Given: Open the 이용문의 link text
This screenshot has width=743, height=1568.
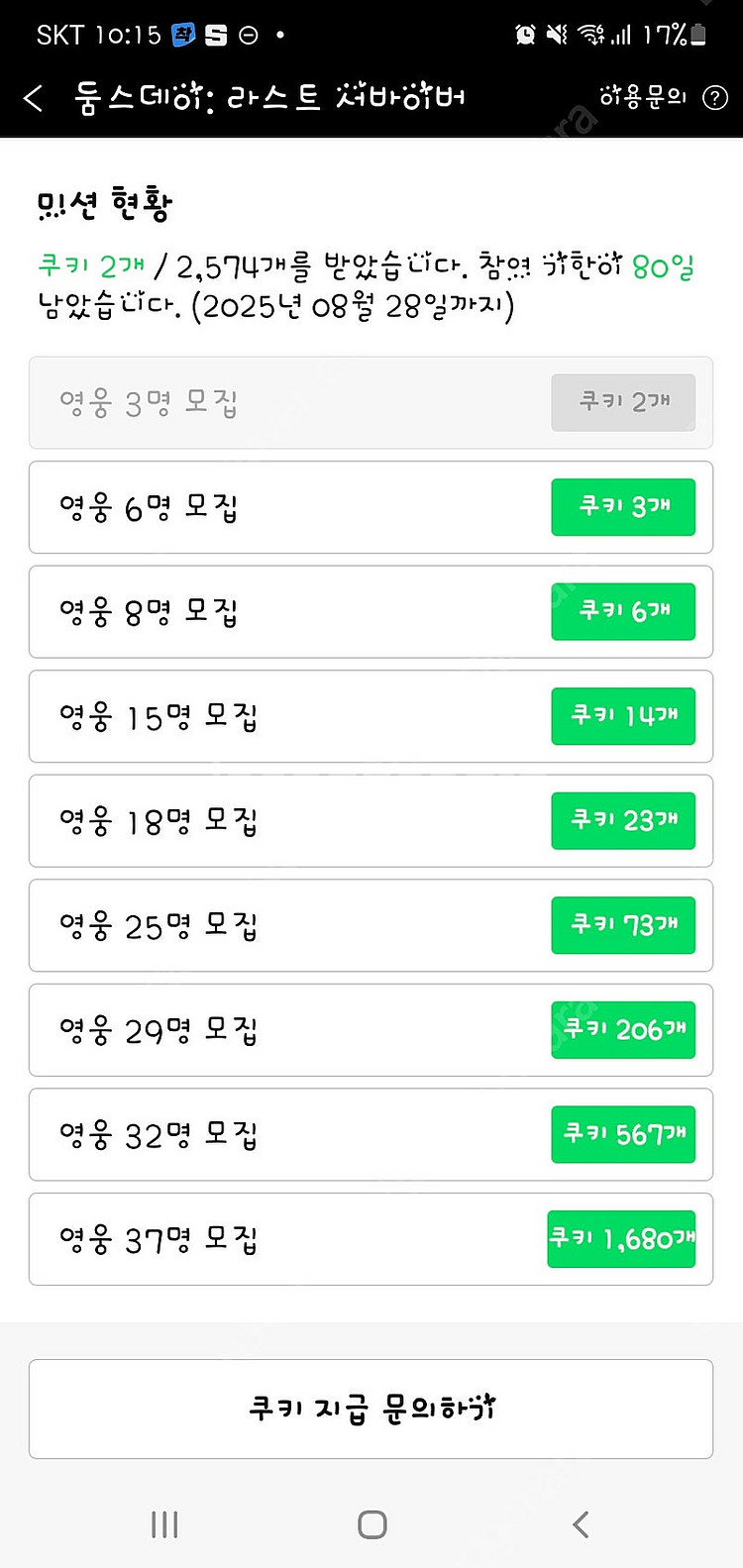Looking at the screenshot, I should [x=642, y=97].
